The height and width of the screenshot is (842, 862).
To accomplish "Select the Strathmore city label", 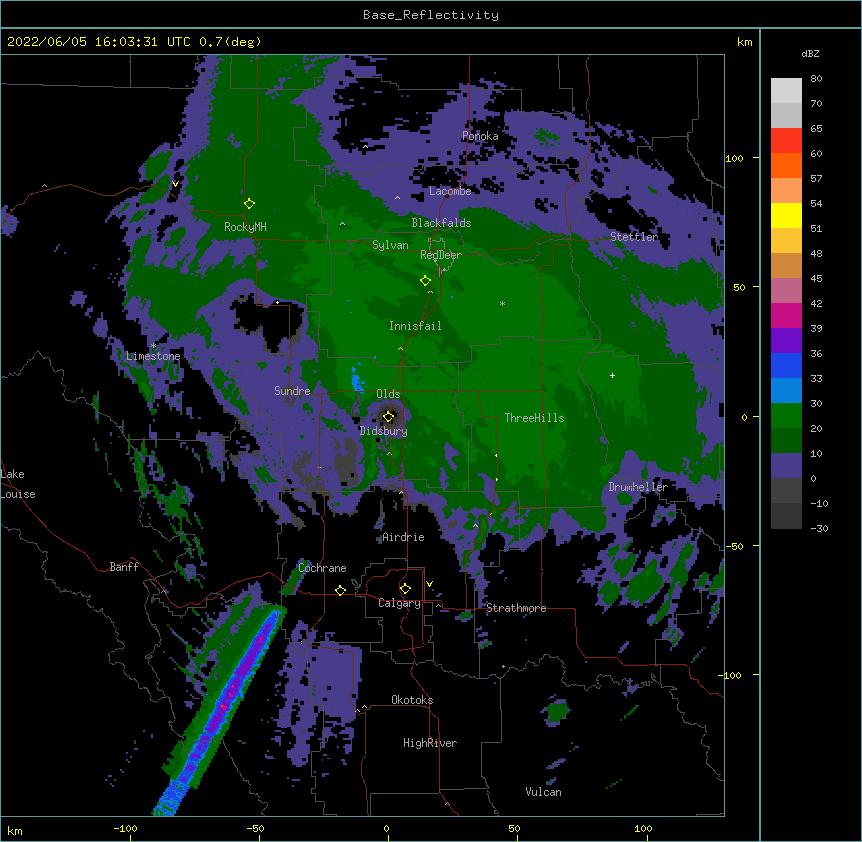I will click(x=516, y=608).
